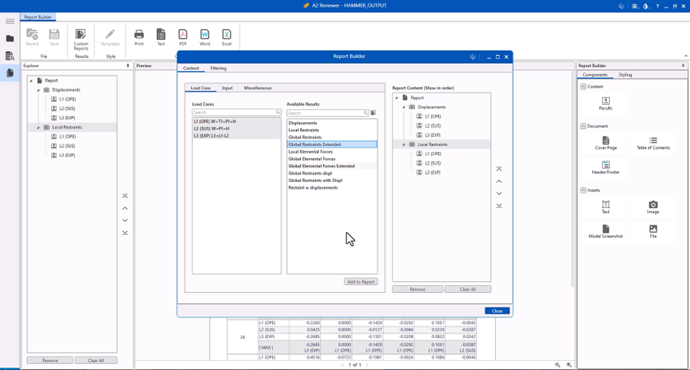Move item to top in dialog Report Content
The image size is (690, 370).
point(499,169)
